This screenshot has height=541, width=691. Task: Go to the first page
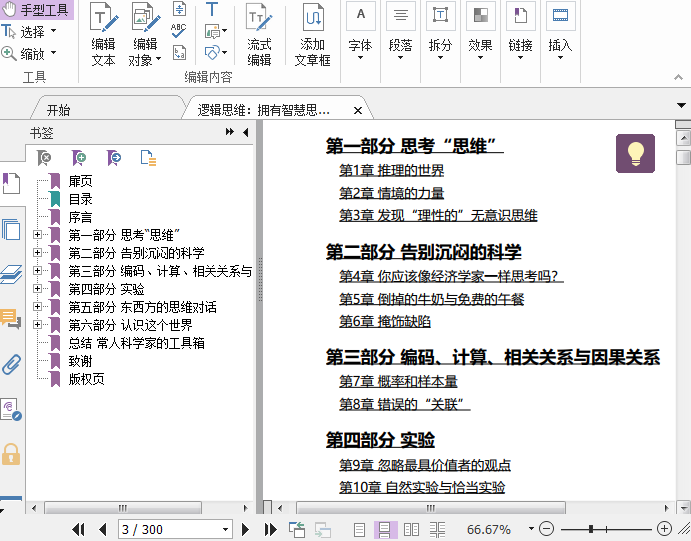pyautogui.click(x=78, y=529)
